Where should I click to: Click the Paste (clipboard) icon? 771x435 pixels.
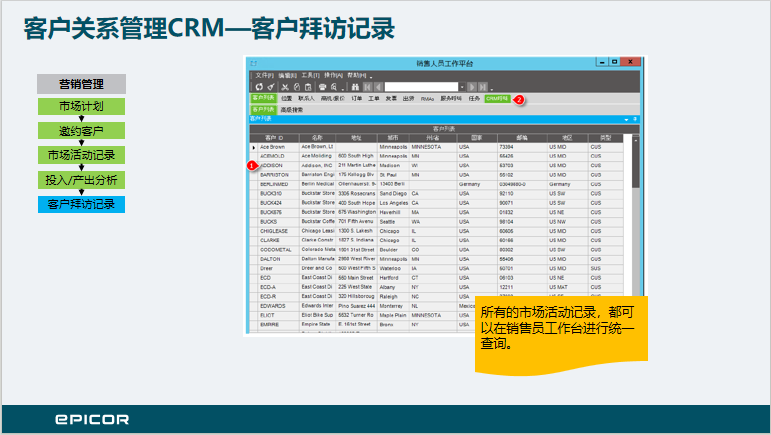click(x=308, y=87)
